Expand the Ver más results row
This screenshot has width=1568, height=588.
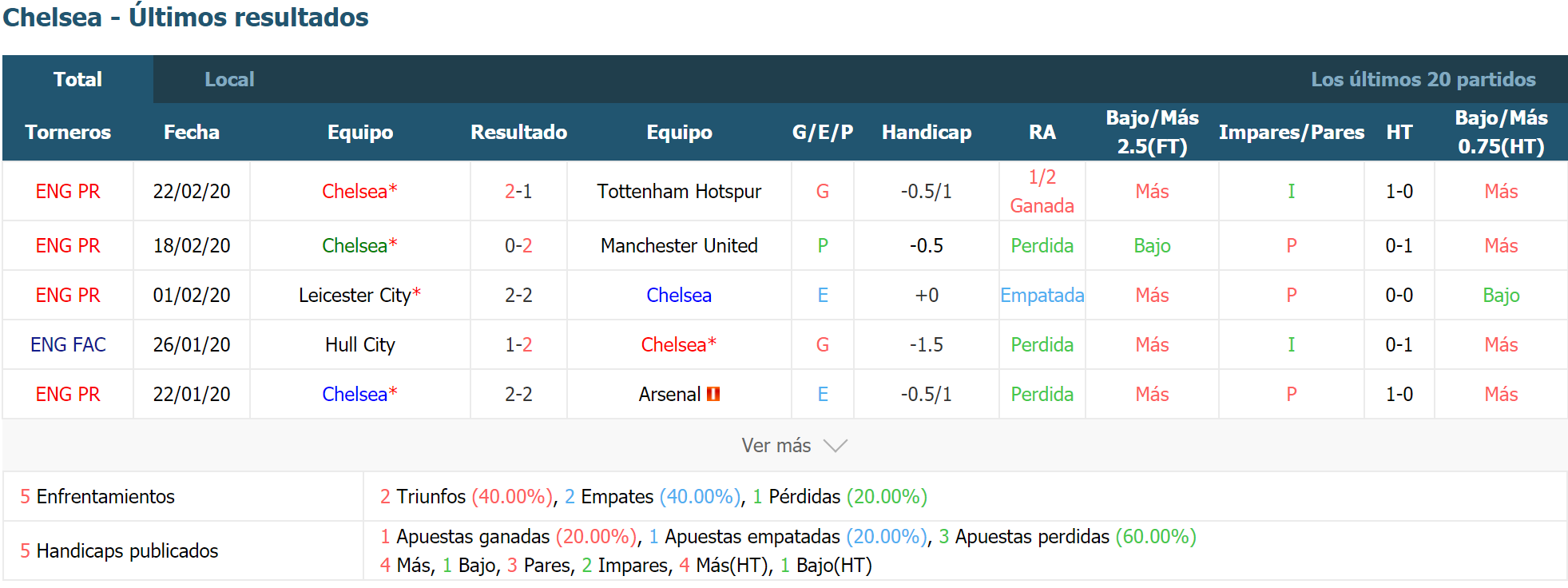pyautogui.click(x=784, y=445)
